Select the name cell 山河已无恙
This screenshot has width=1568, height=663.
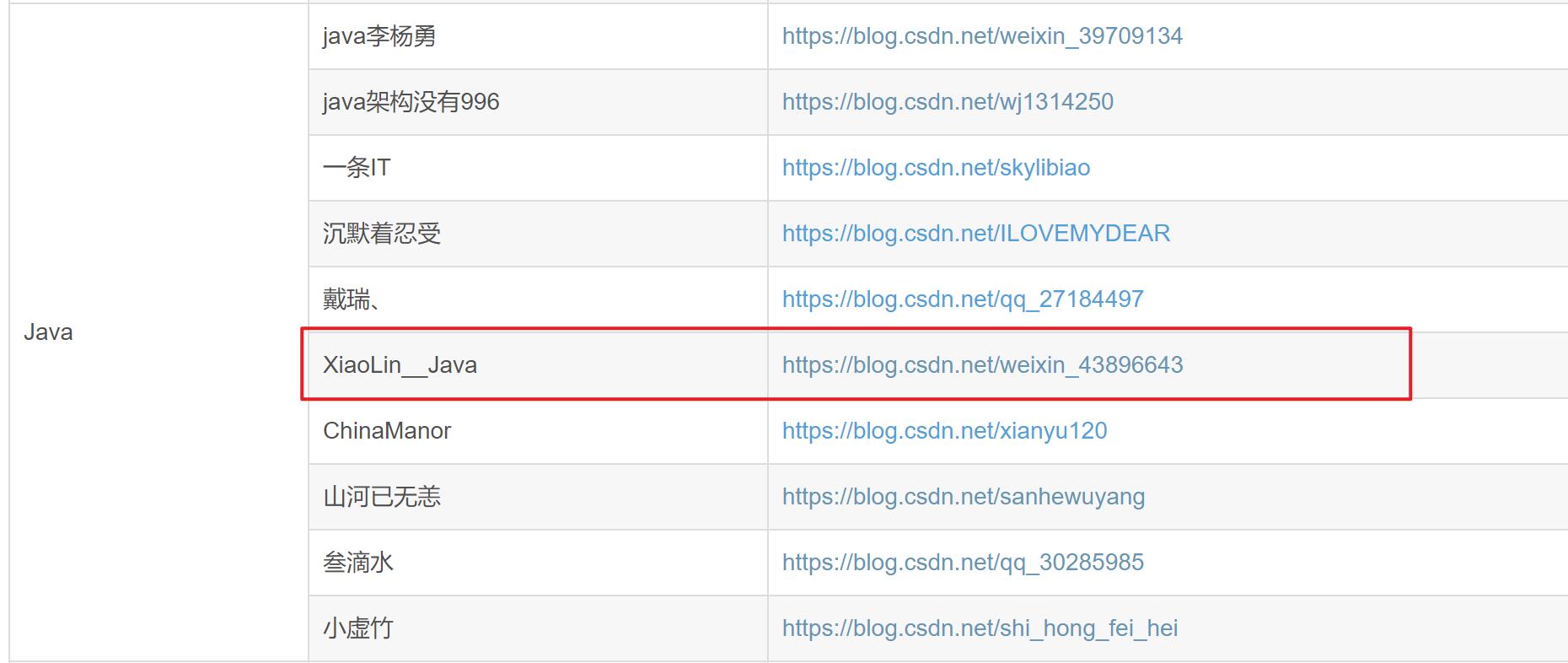point(538,497)
